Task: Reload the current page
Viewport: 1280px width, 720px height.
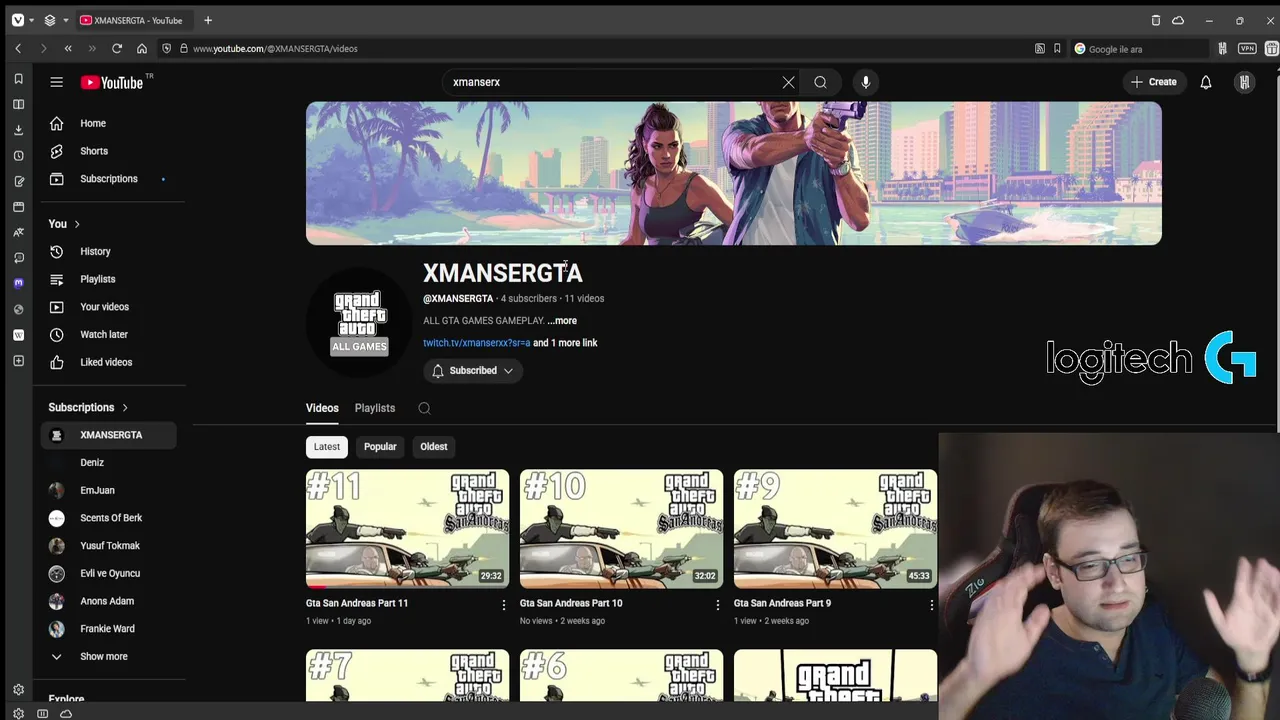Action: (x=117, y=48)
